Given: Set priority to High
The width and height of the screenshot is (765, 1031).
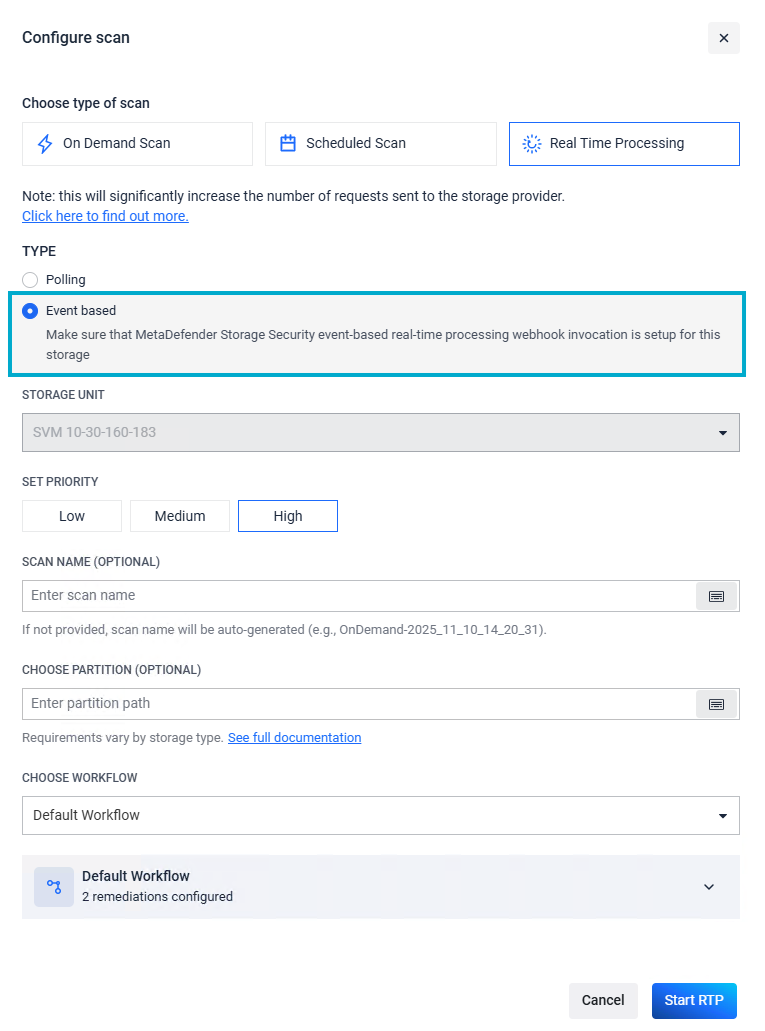Looking at the screenshot, I should click(288, 516).
